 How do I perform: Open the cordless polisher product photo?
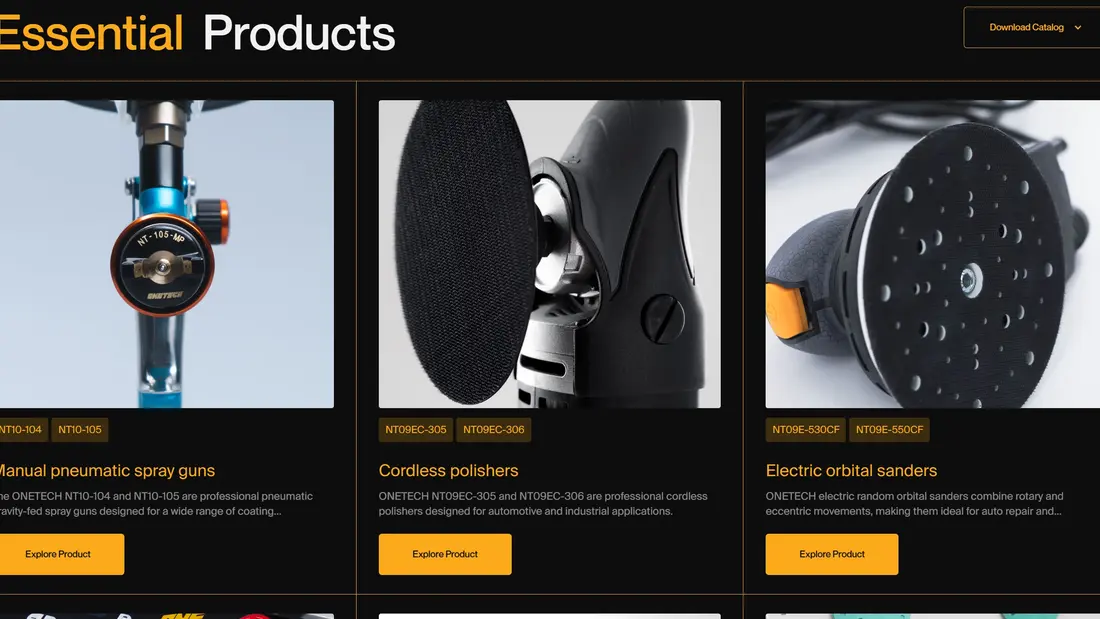click(x=549, y=254)
